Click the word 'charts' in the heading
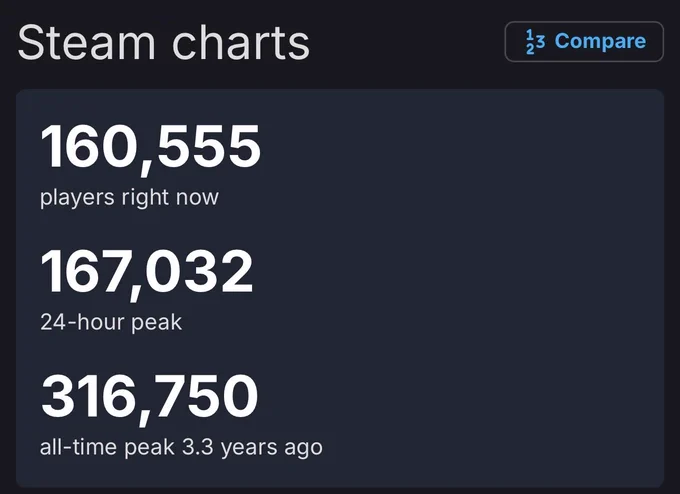The width and height of the screenshot is (680, 494). tap(241, 43)
